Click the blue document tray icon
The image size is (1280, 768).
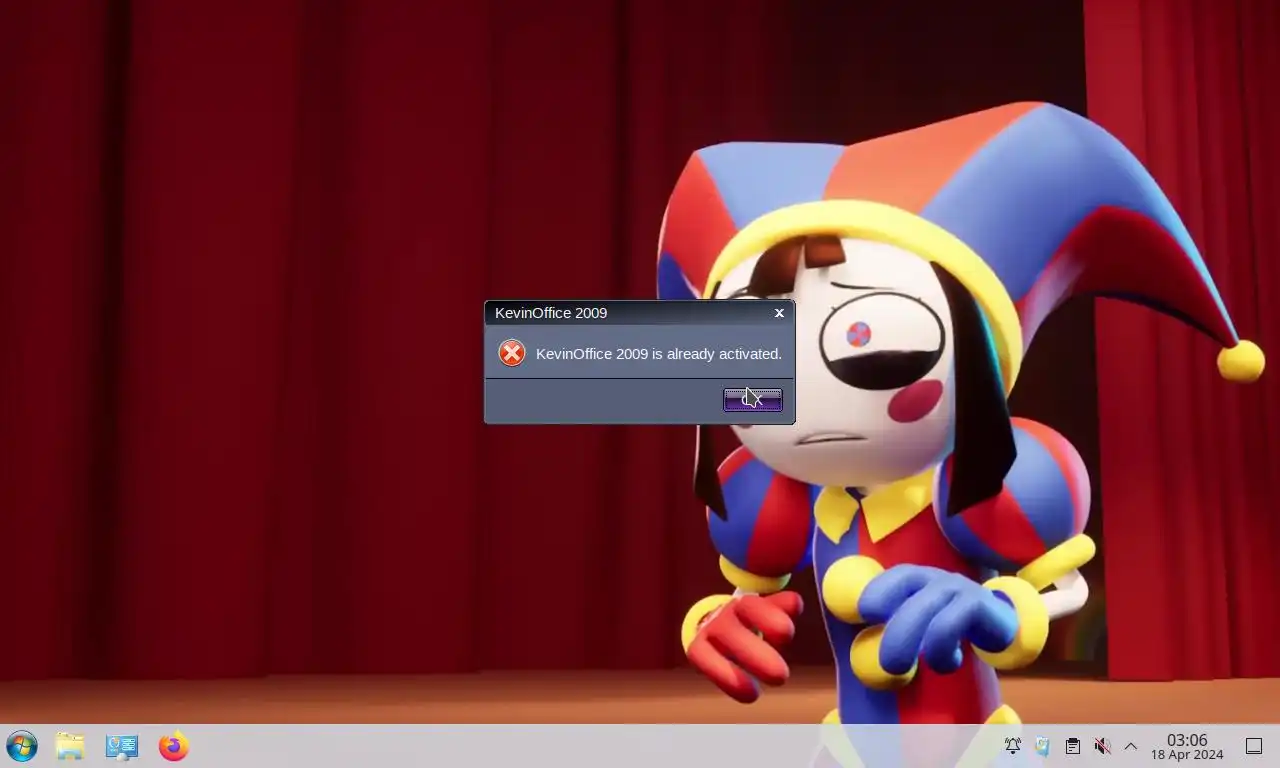[1042, 746]
